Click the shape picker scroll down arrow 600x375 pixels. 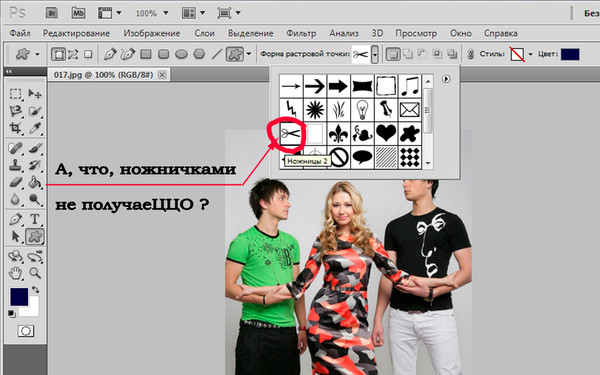[x=428, y=164]
